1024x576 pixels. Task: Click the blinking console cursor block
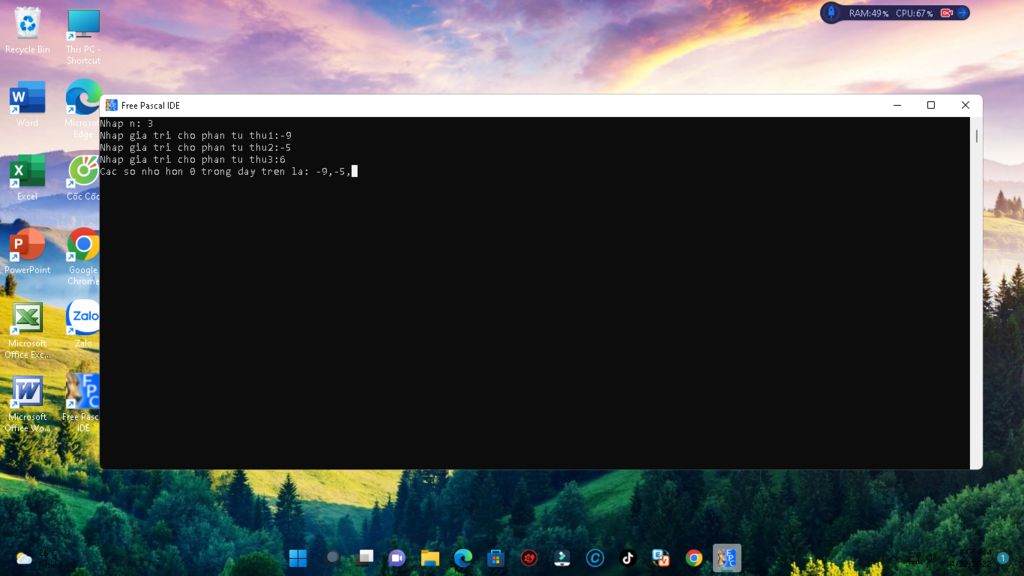(355, 171)
